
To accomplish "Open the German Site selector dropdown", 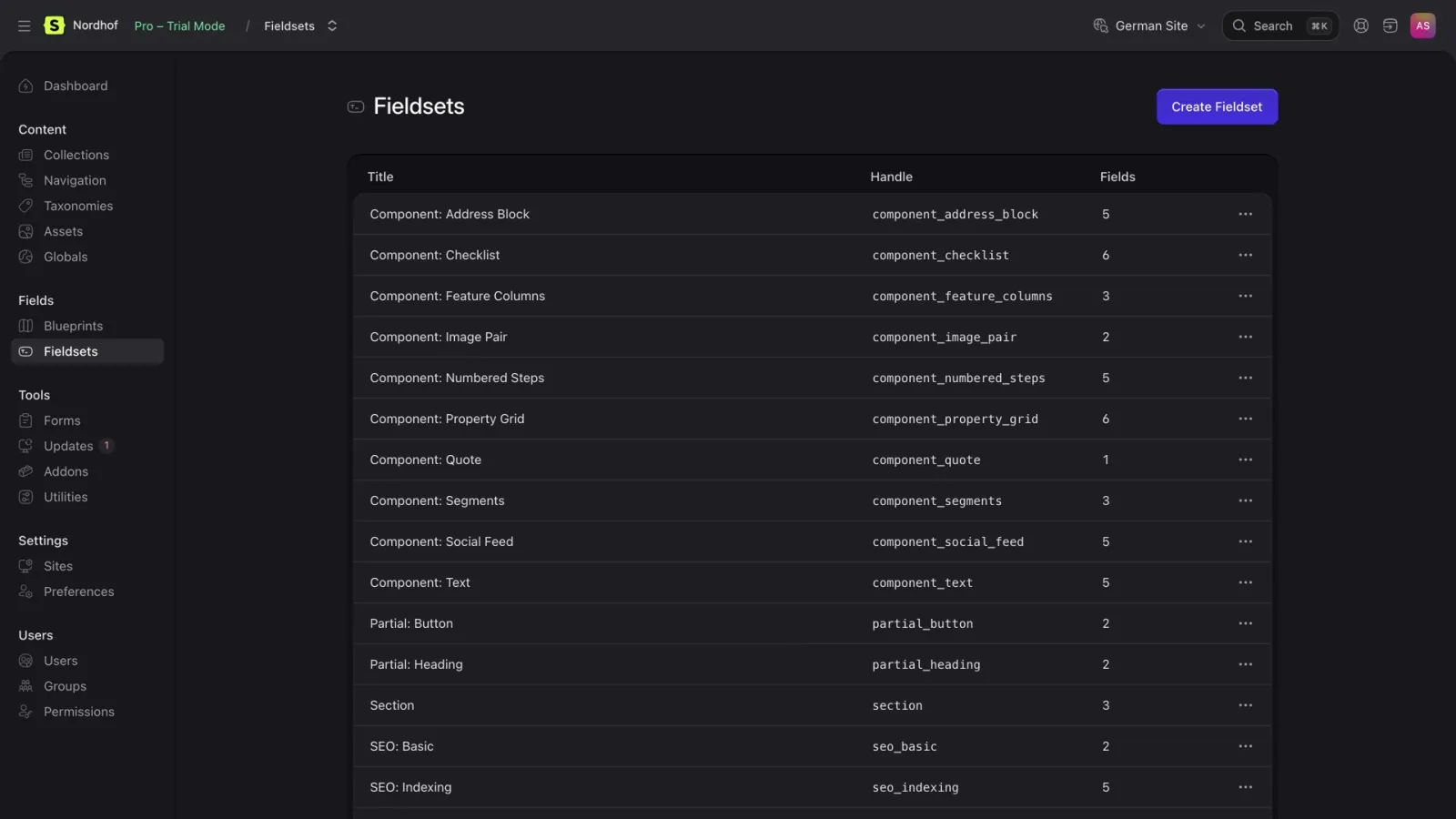I will [1149, 25].
